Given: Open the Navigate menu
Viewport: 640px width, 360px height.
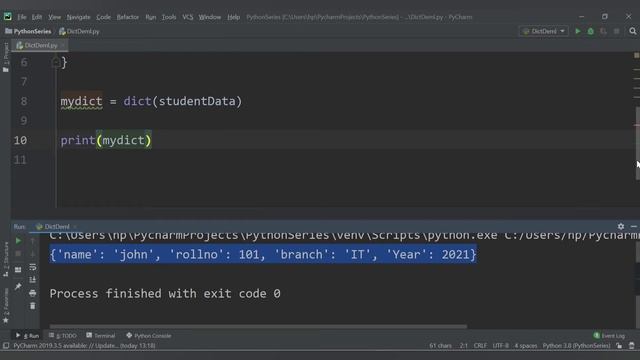Looking at the screenshot, I should tap(78, 17).
